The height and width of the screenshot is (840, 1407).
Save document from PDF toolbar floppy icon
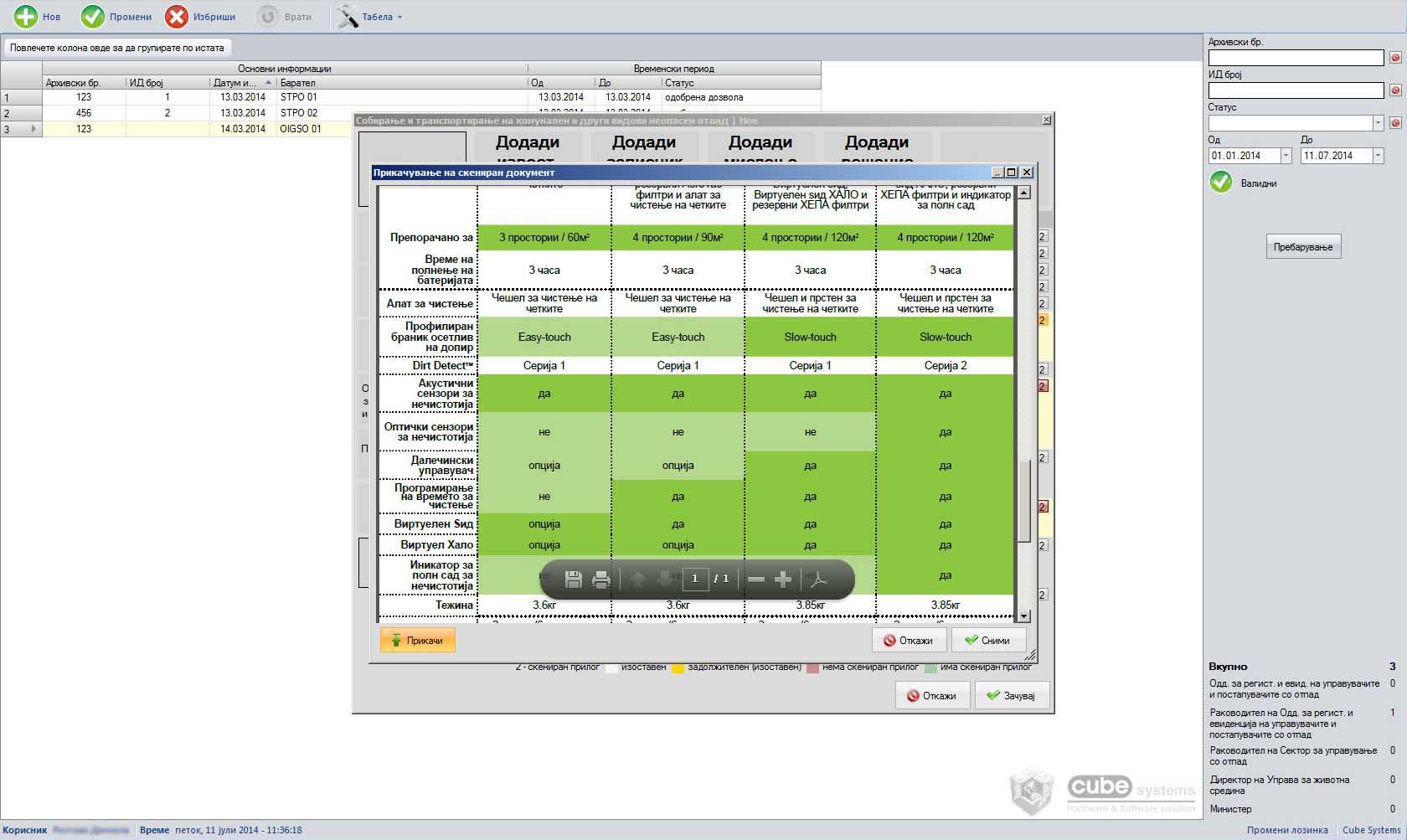click(574, 579)
